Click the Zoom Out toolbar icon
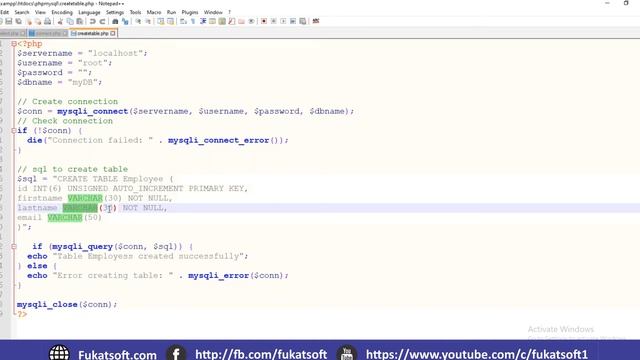The width and height of the screenshot is (640, 360). 148,21
